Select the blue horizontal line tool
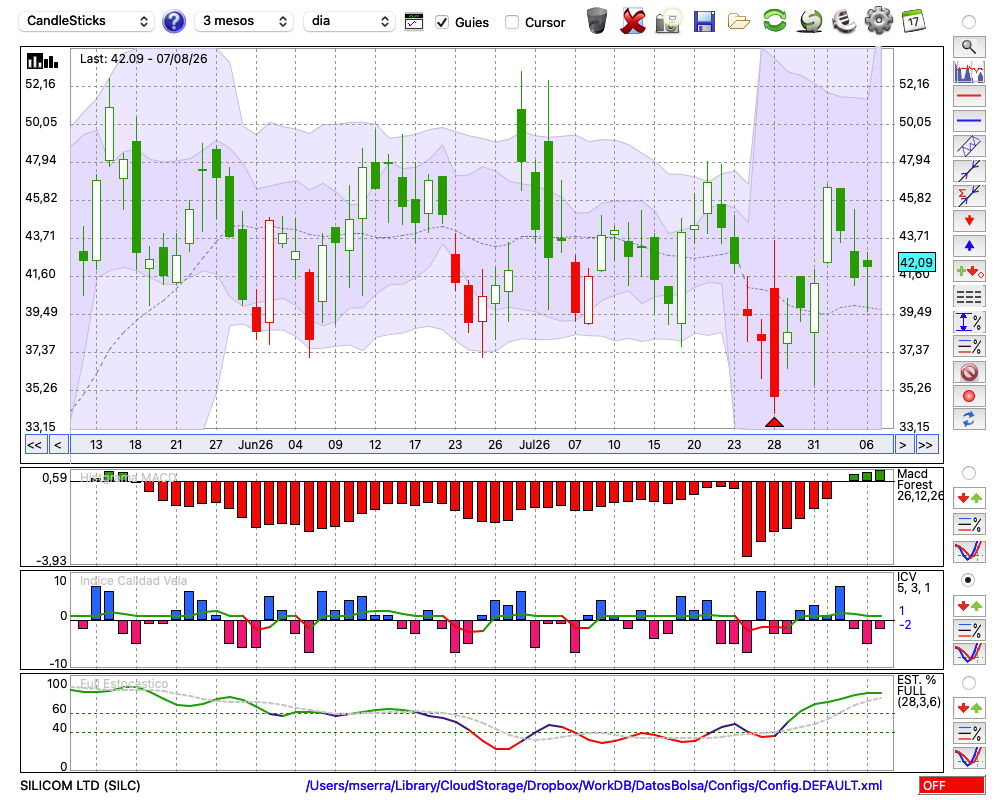The height and width of the screenshot is (800, 1000). [969, 121]
